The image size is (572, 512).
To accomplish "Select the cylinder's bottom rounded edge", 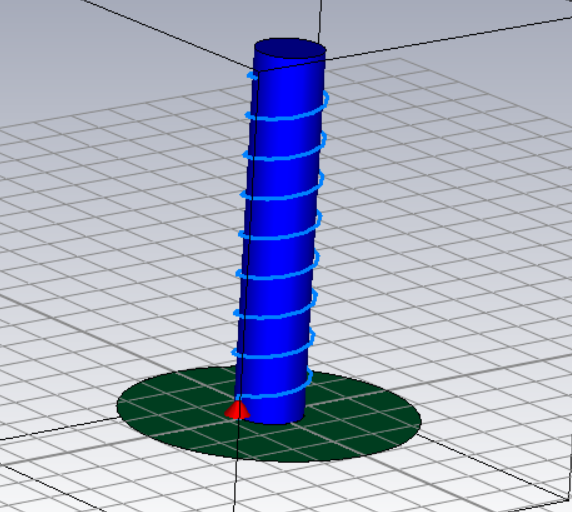I will pyautogui.click(x=272, y=421).
